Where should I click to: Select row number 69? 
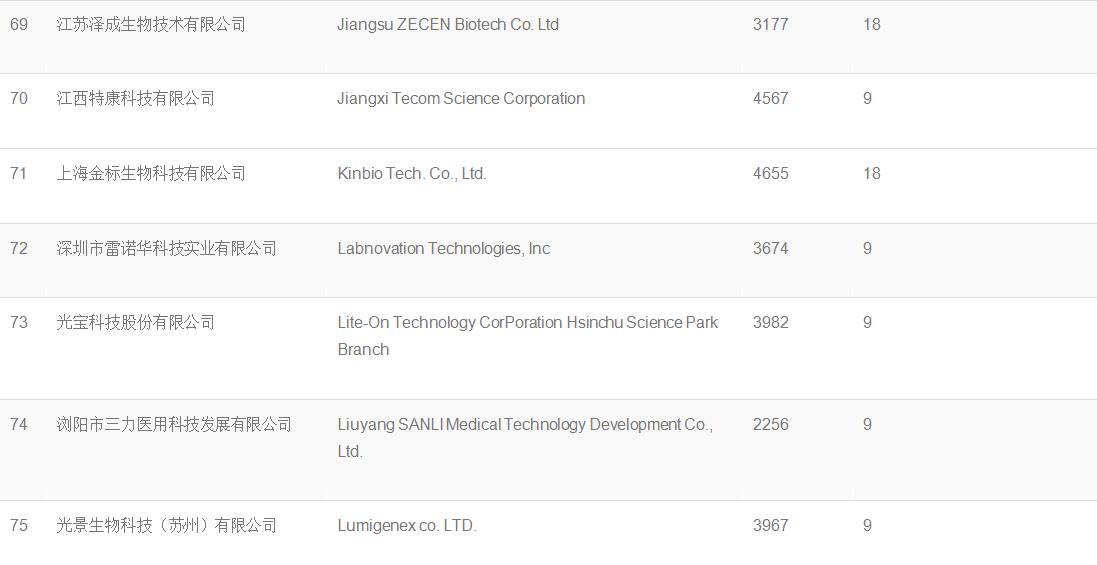[19, 24]
